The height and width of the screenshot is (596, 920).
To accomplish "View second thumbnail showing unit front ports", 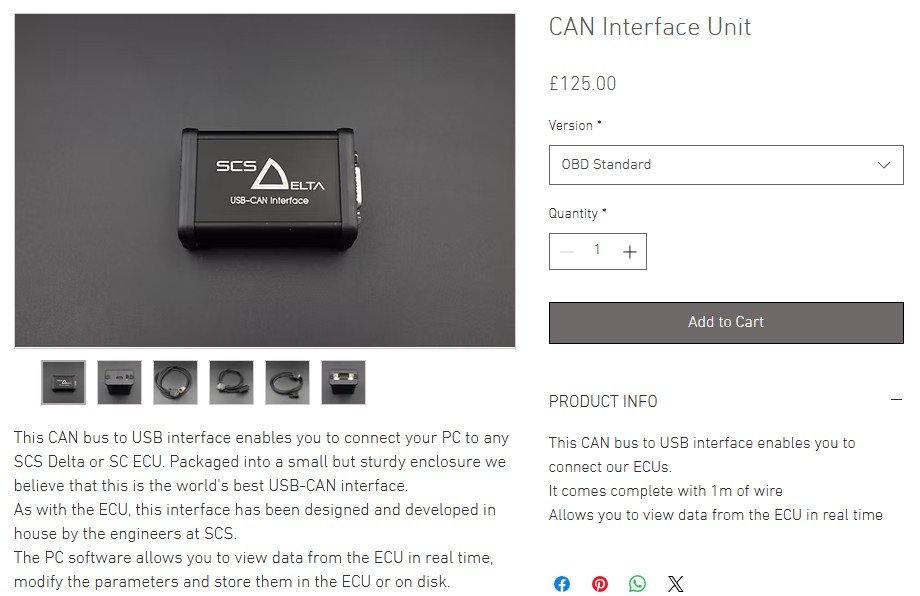I will click(x=119, y=382).
